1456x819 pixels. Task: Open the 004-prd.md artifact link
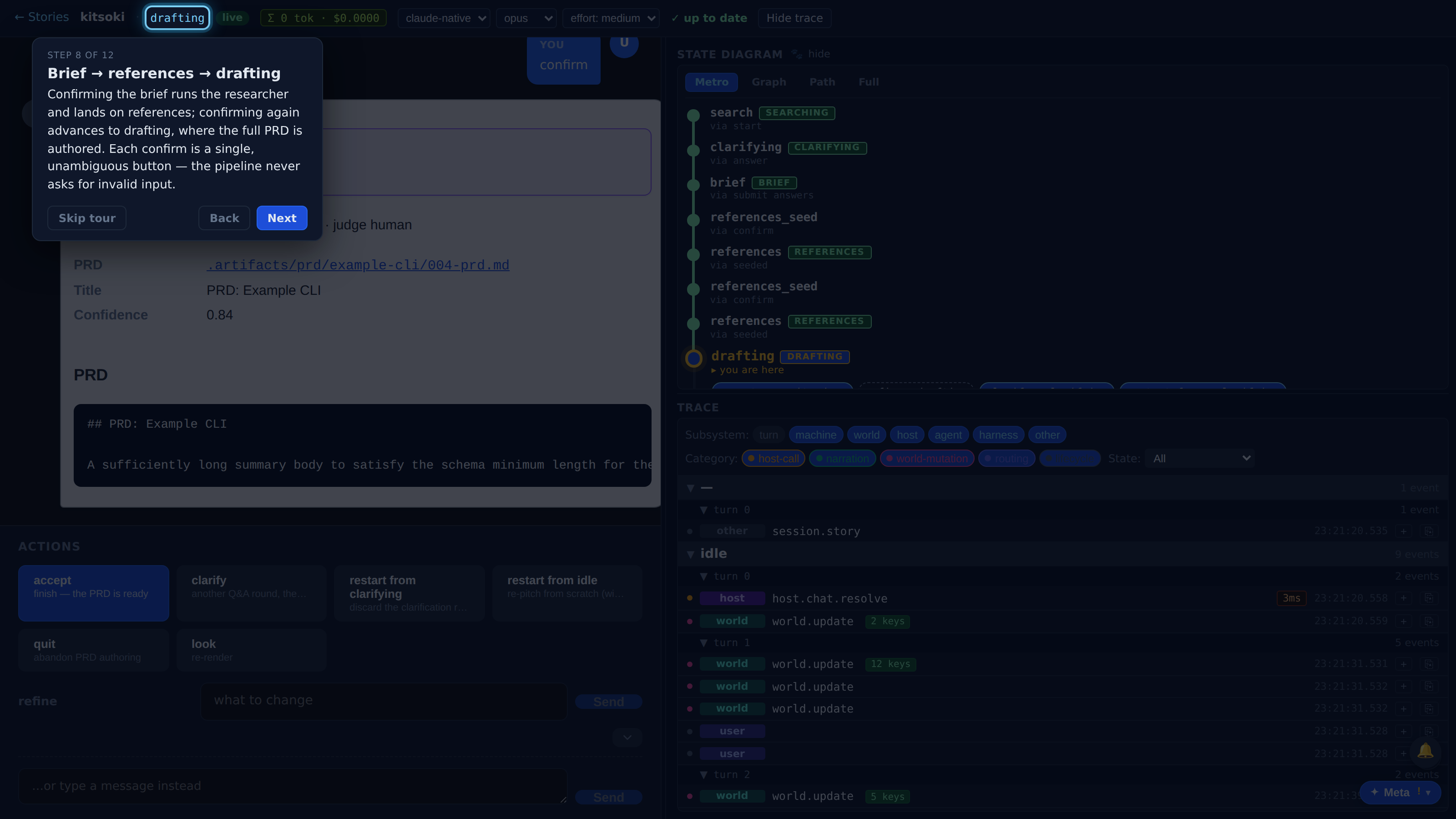pyautogui.click(x=358, y=265)
